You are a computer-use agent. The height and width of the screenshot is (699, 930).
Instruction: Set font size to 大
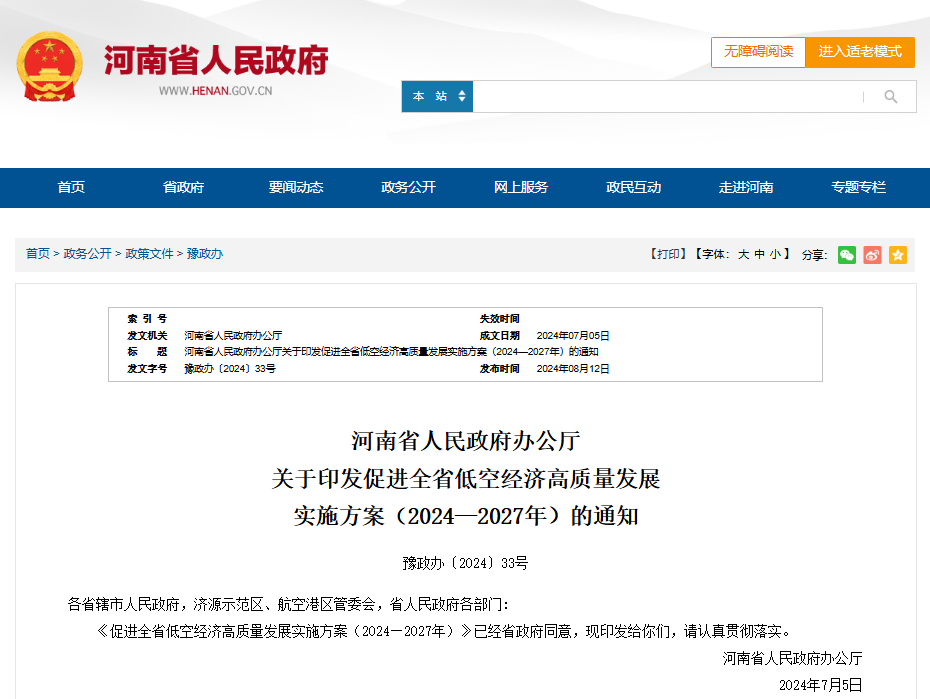743,254
